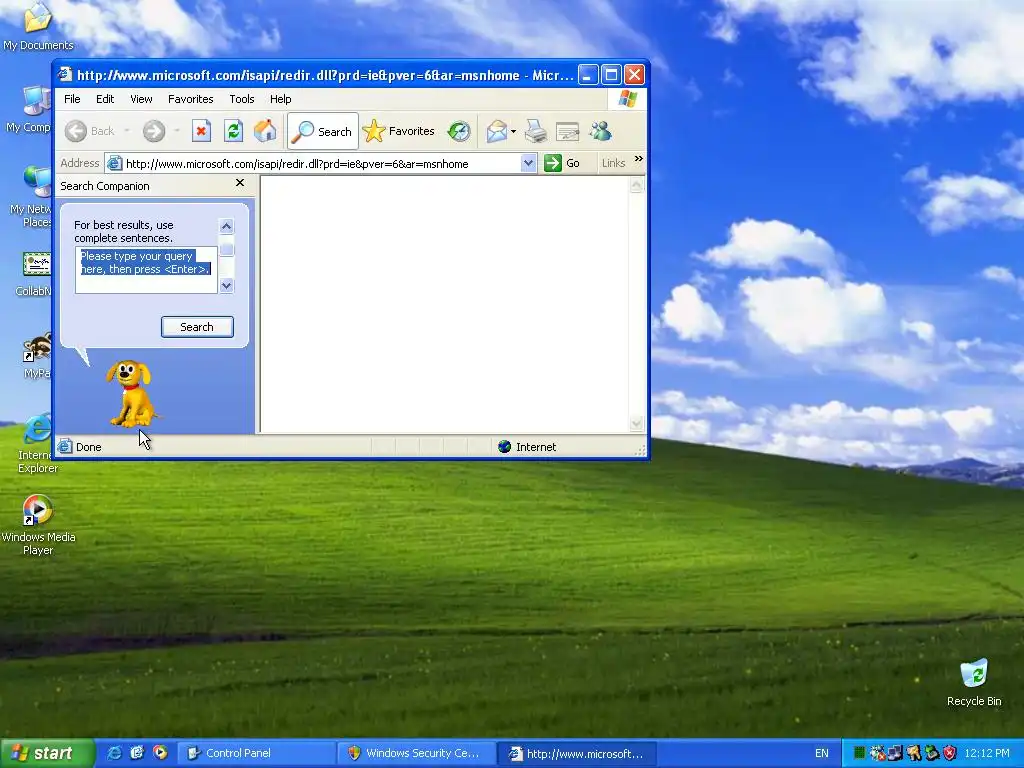Open the History clock icon

pyautogui.click(x=459, y=131)
